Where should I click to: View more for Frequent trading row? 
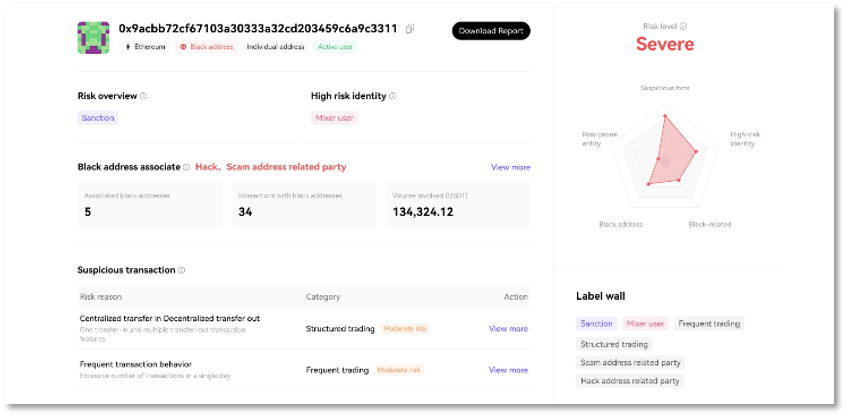(x=508, y=370)
